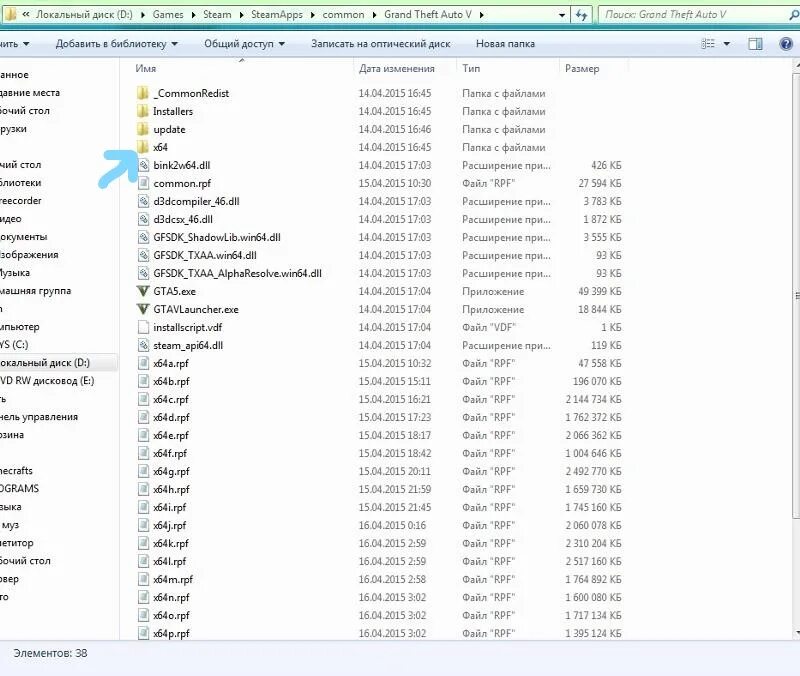
Task: Click the 49 399 КБ size cell
Action: pos(599,291)
